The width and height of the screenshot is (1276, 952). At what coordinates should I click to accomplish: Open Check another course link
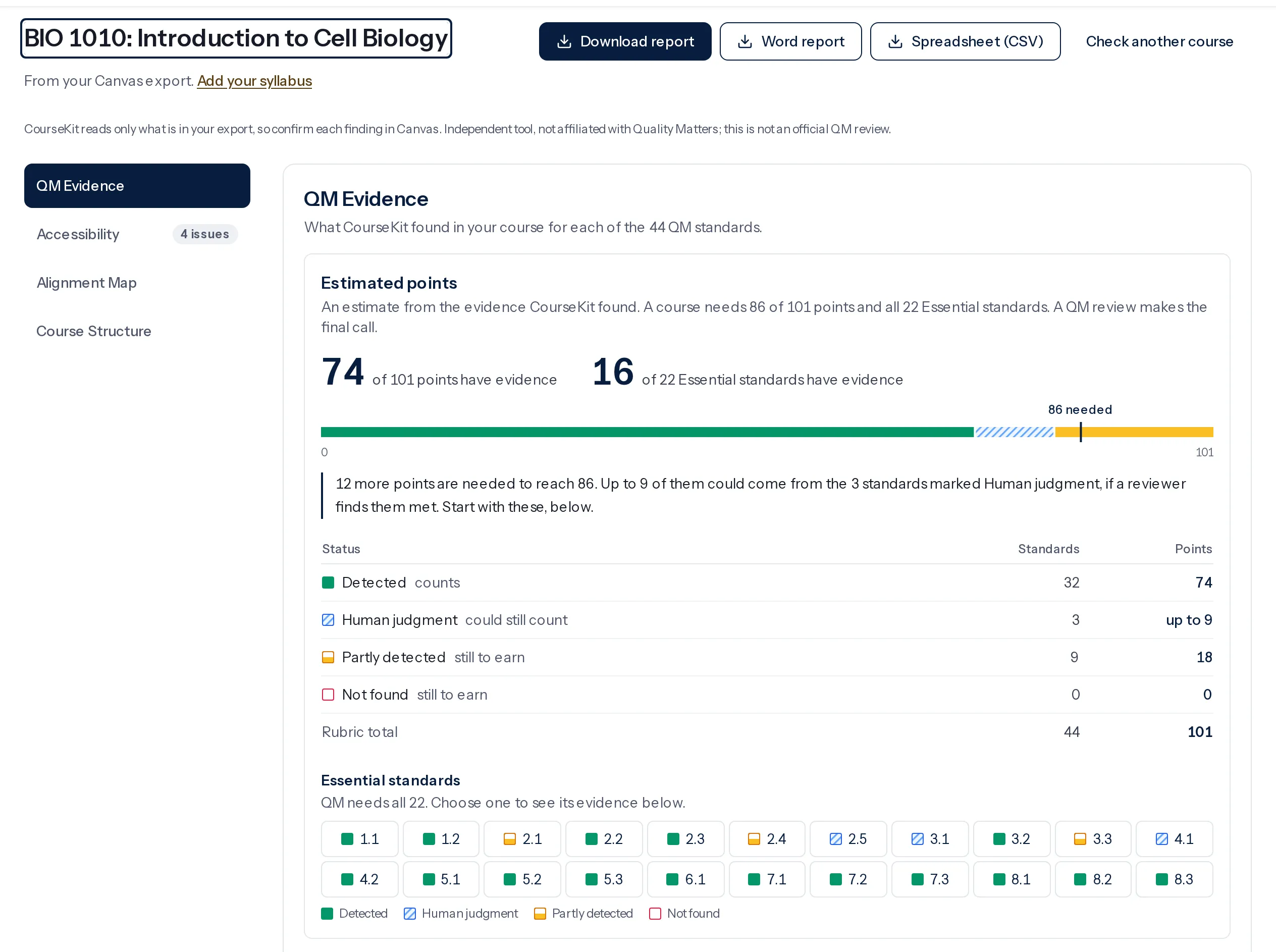1159,41
